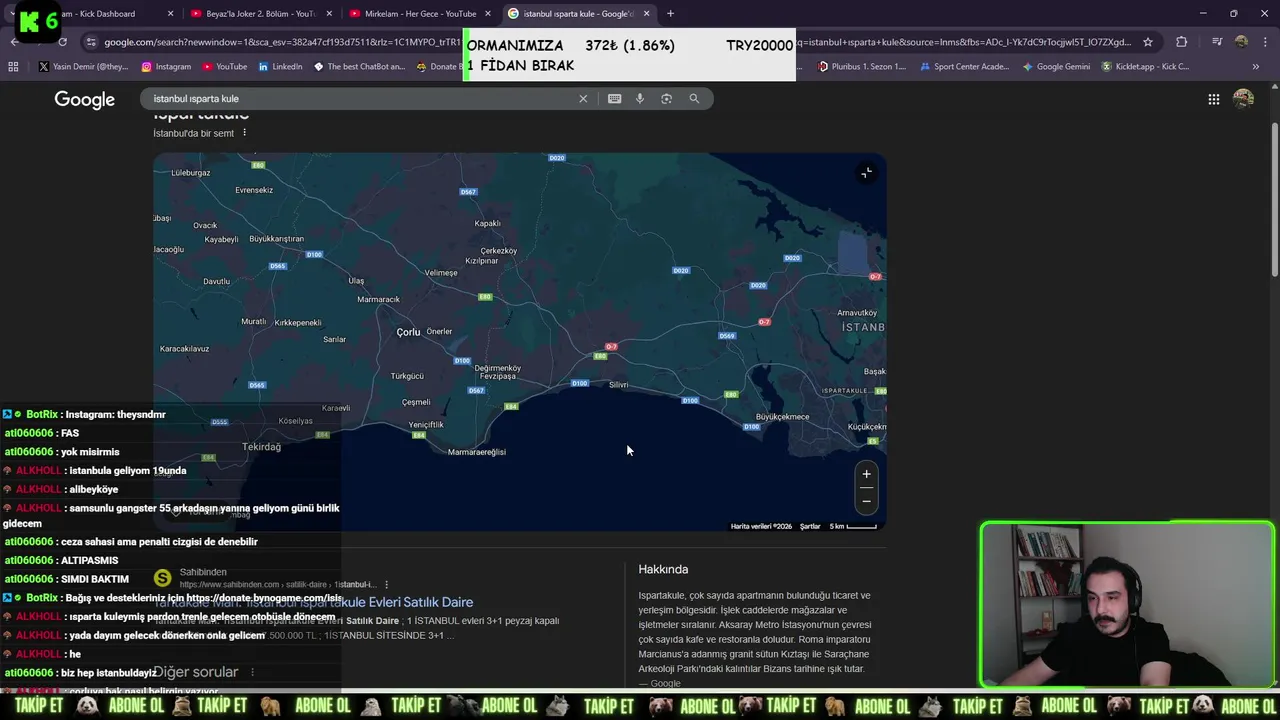Screen dimensions: 1280x720
Task: Submit search with the magnifier icon
Action: coord(694,99)
